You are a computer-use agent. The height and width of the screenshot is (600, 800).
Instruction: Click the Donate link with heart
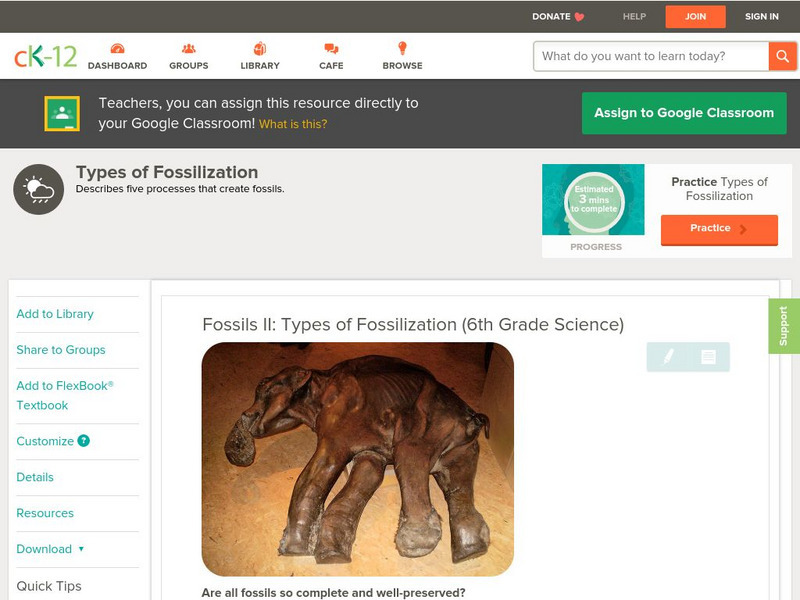558,17
